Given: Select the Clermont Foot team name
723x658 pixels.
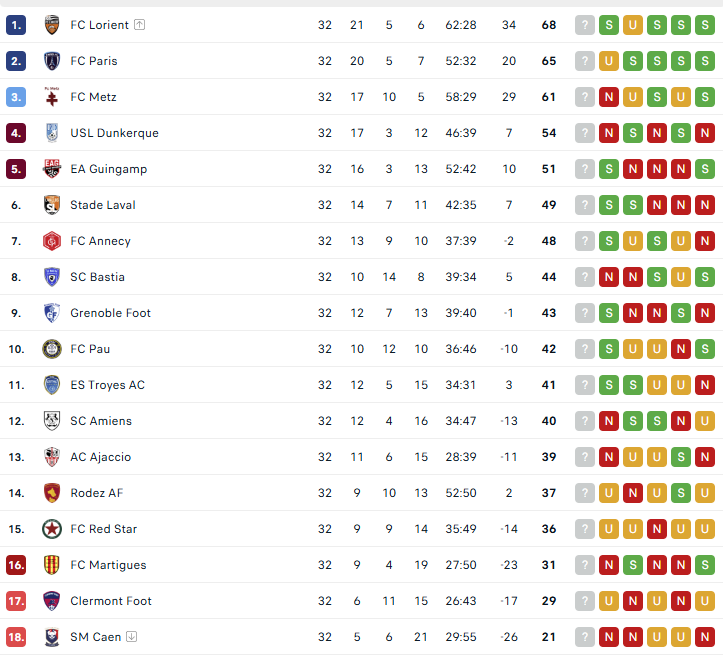Looking at the screenshot, I should coord(111,601).
